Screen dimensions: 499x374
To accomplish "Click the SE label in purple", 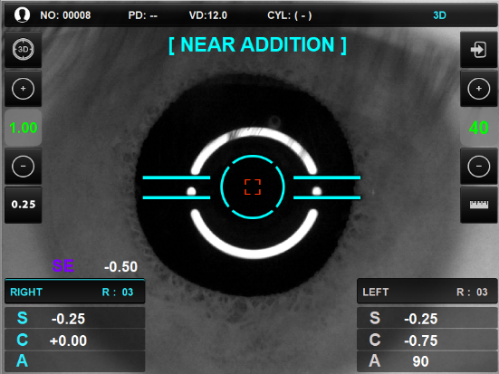I will point(63,266).
